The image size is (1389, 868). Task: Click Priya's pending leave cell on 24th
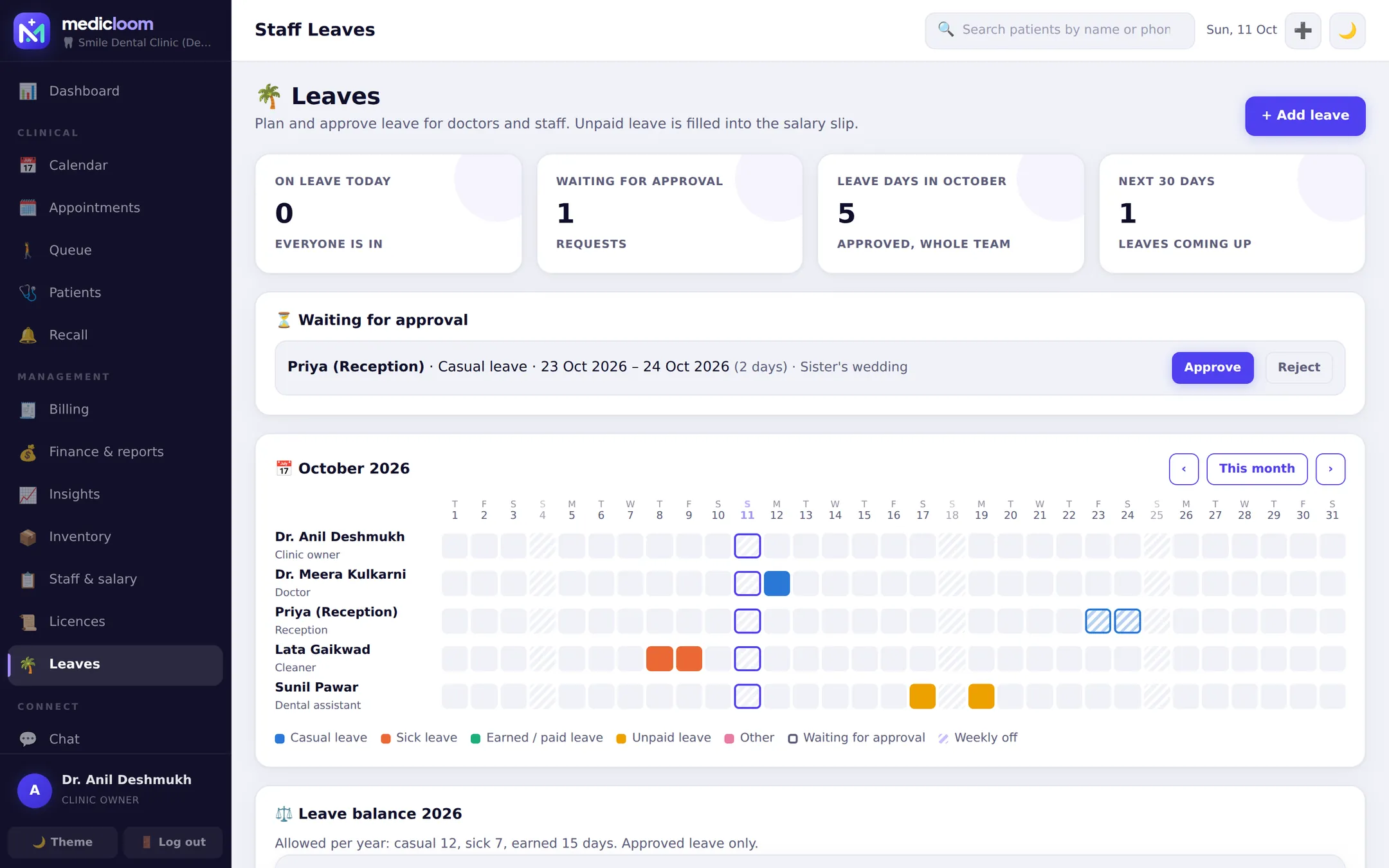pyautogui.click(x=1127, y=621)
